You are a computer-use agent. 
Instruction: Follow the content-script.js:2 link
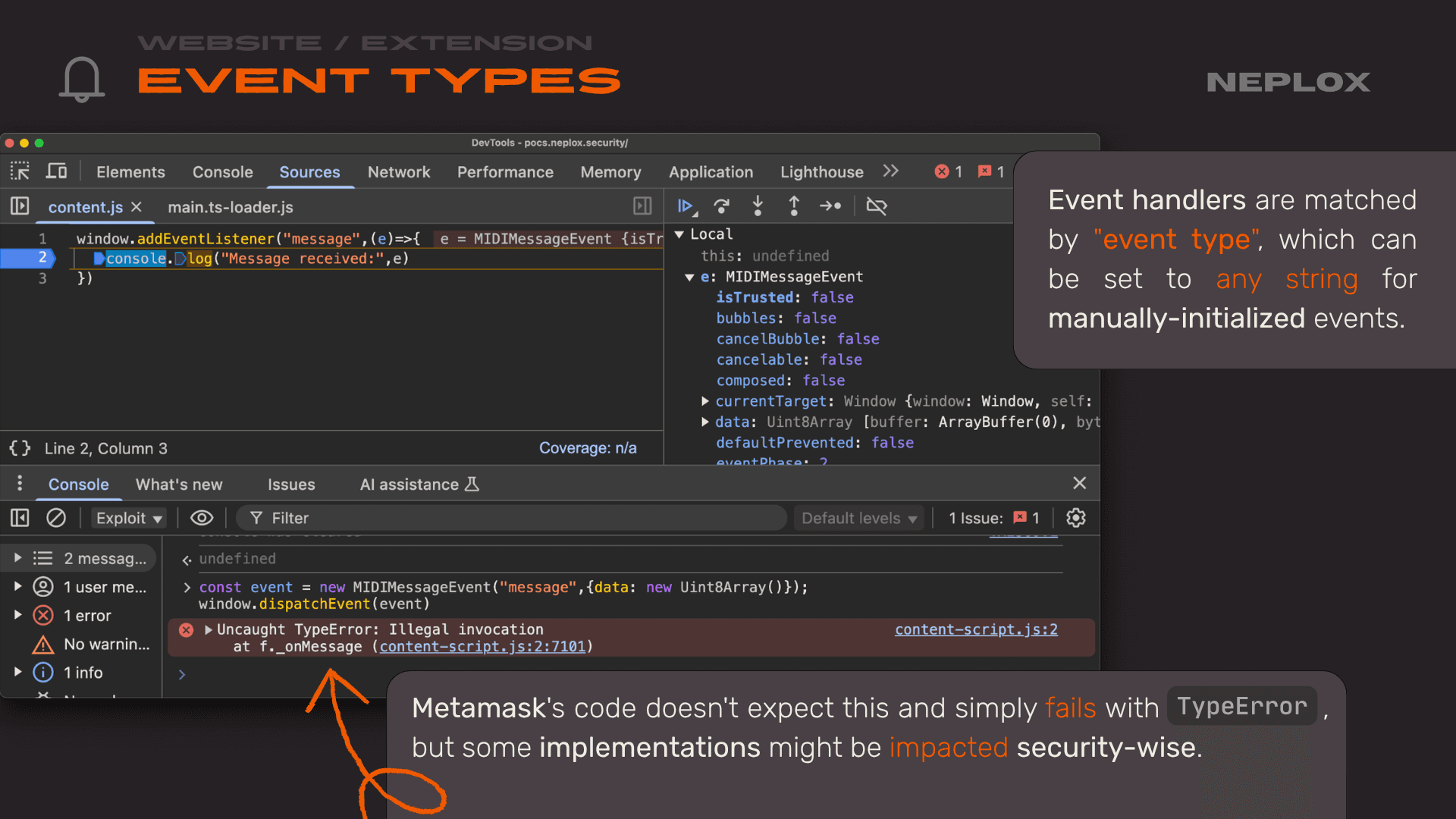point(976,629)
